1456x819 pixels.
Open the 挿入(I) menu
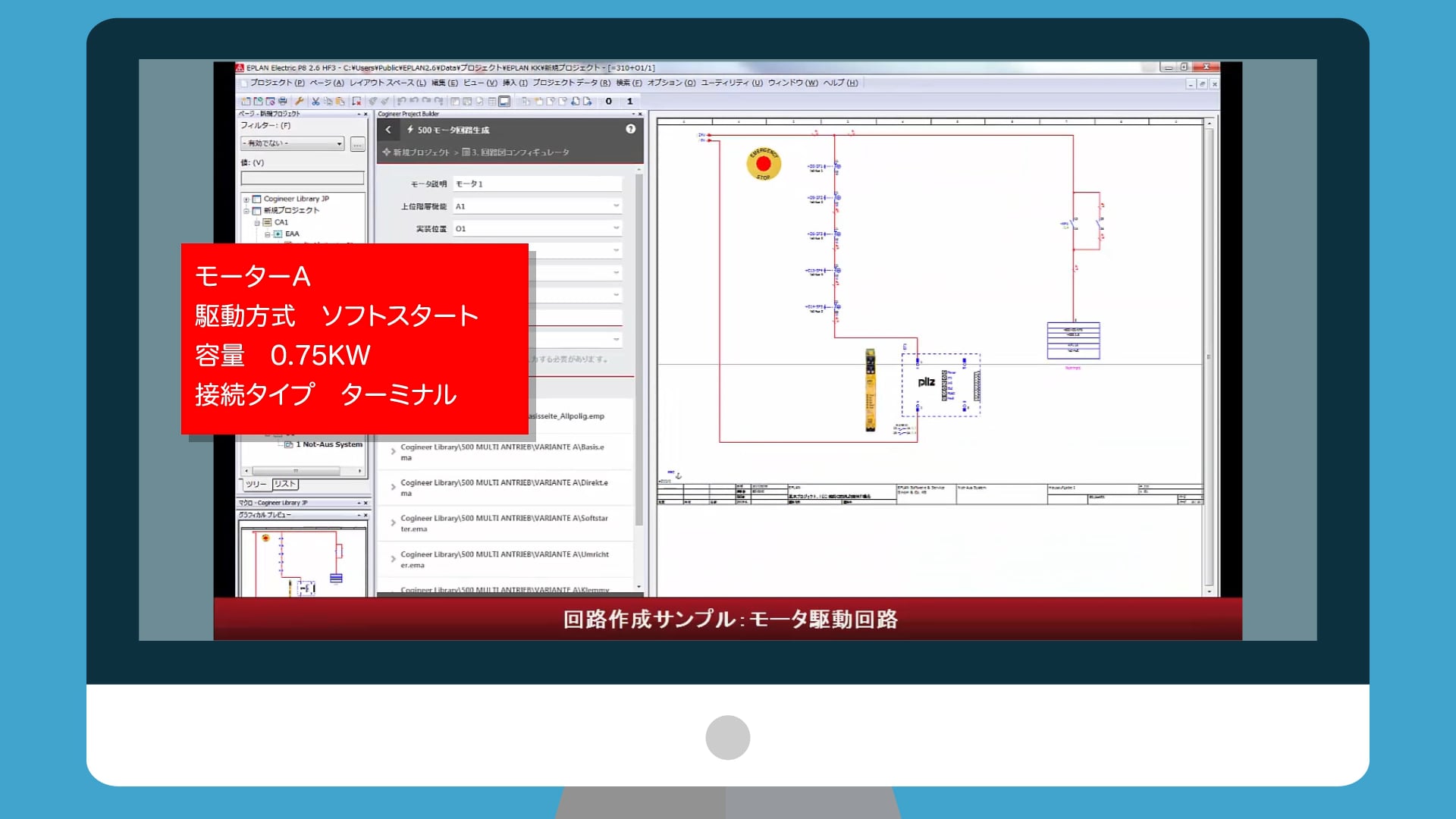(515, 83)
